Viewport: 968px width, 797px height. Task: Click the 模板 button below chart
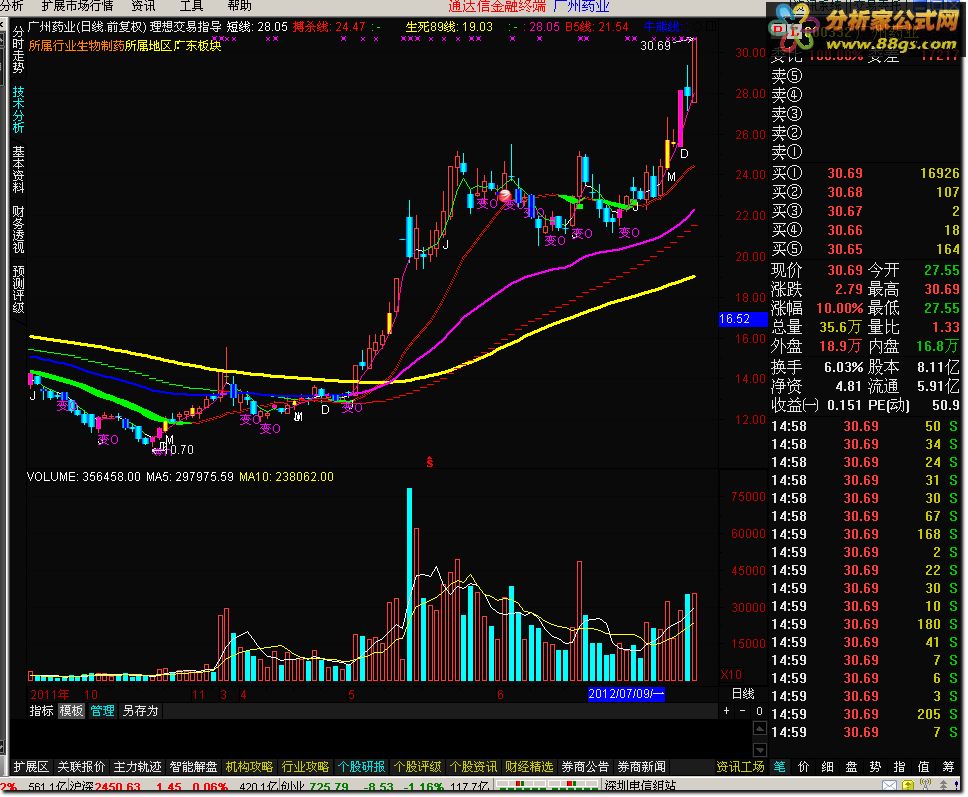pyautogui.click(x=72, y=711)
